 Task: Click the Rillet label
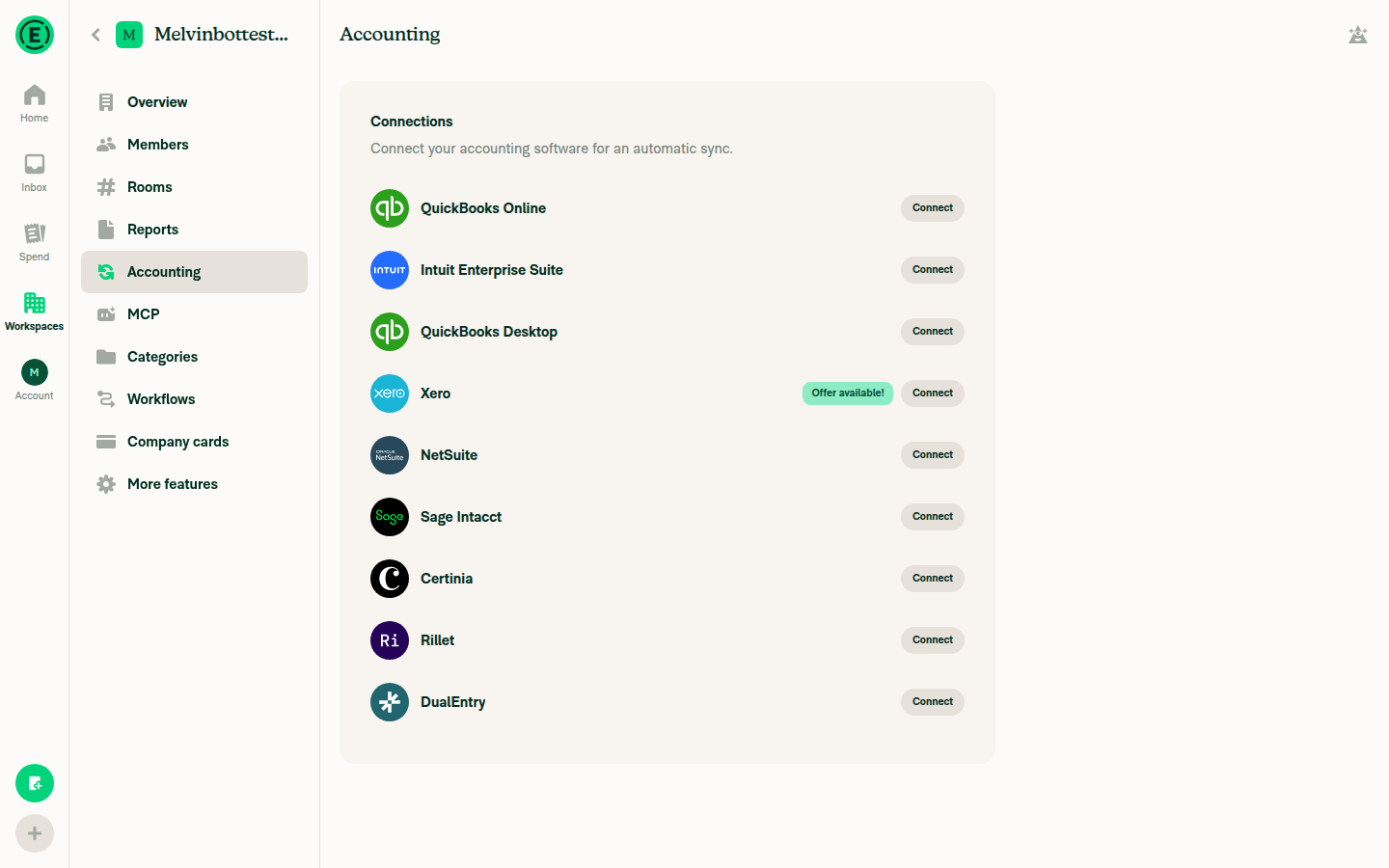click(x=437, y=640)
